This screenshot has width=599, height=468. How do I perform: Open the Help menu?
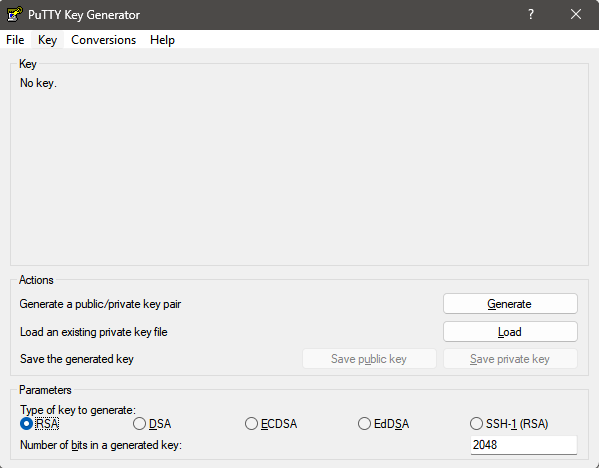pyautogui.click(x=162, y=40)
